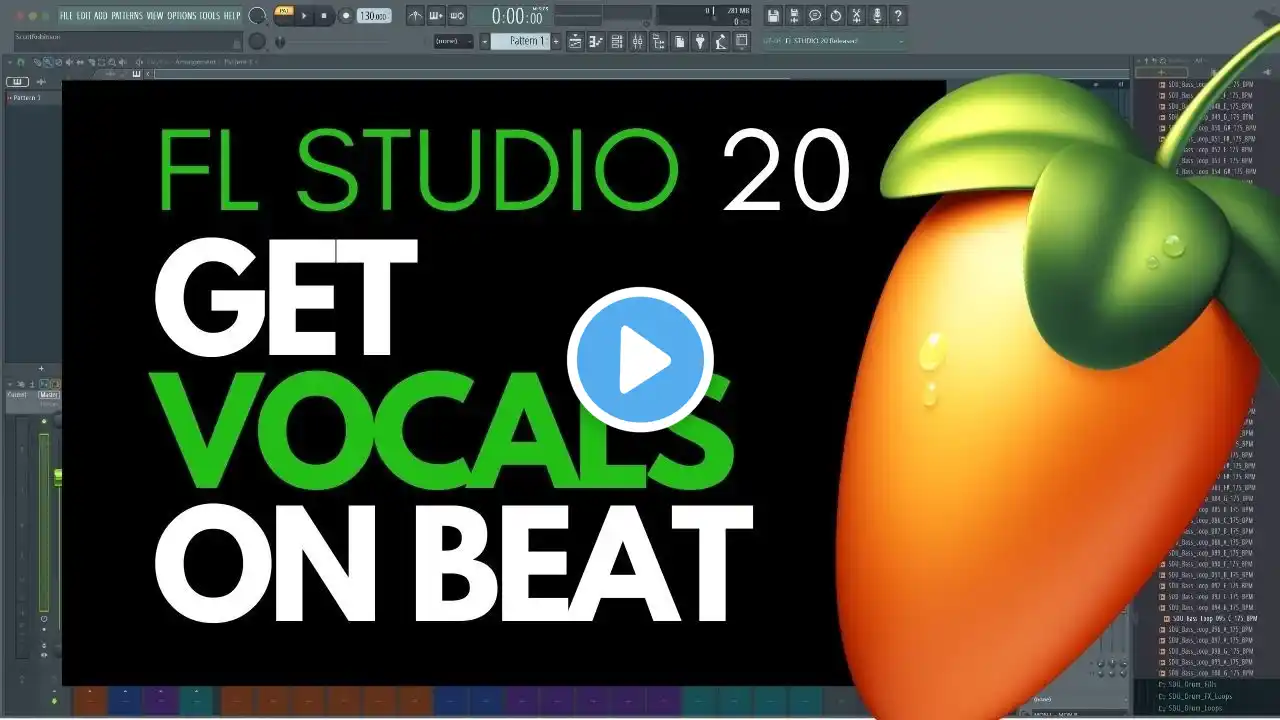Image resolution: width=1280 pixels, height=720 pixels.
Task: Click the undo history icon
Action: [836, 16]
